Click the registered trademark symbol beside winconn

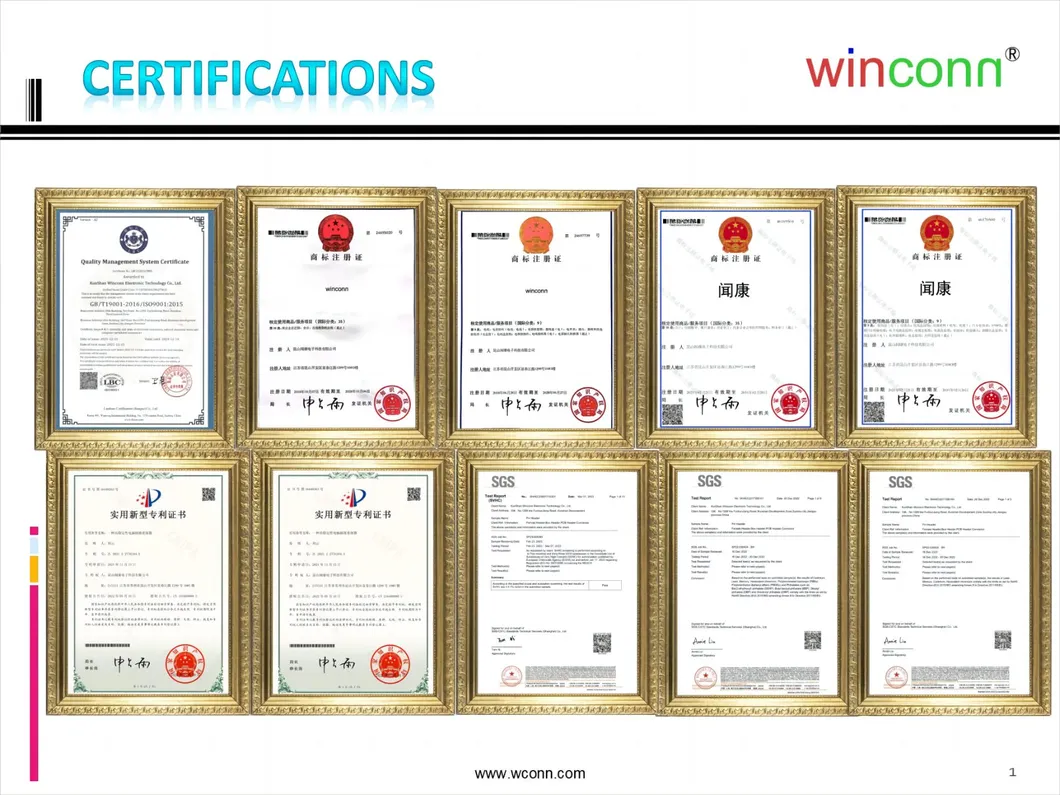(x=1010, y=53)
